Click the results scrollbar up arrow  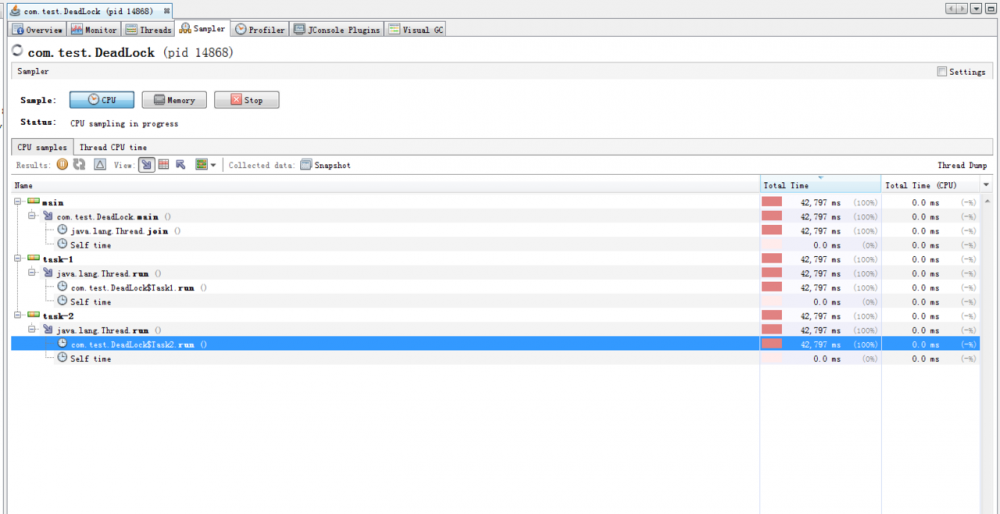(x=987, y=200)
